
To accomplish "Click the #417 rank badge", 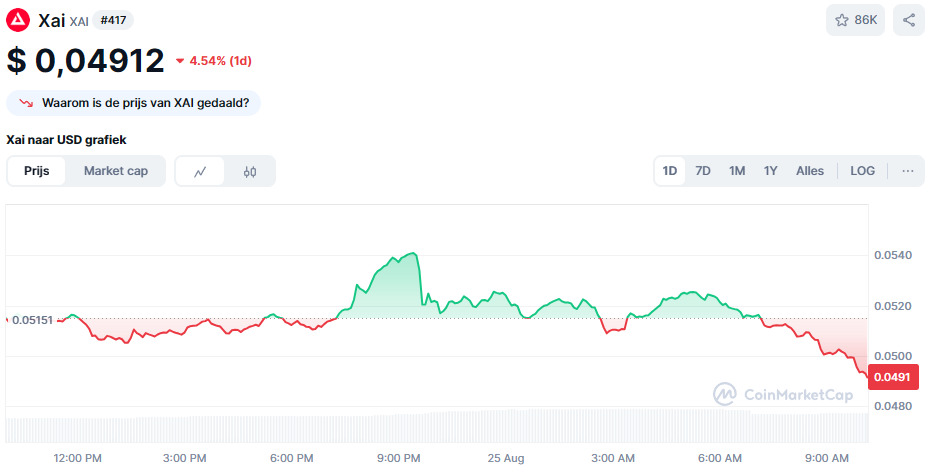I will [x=113, y=20].
